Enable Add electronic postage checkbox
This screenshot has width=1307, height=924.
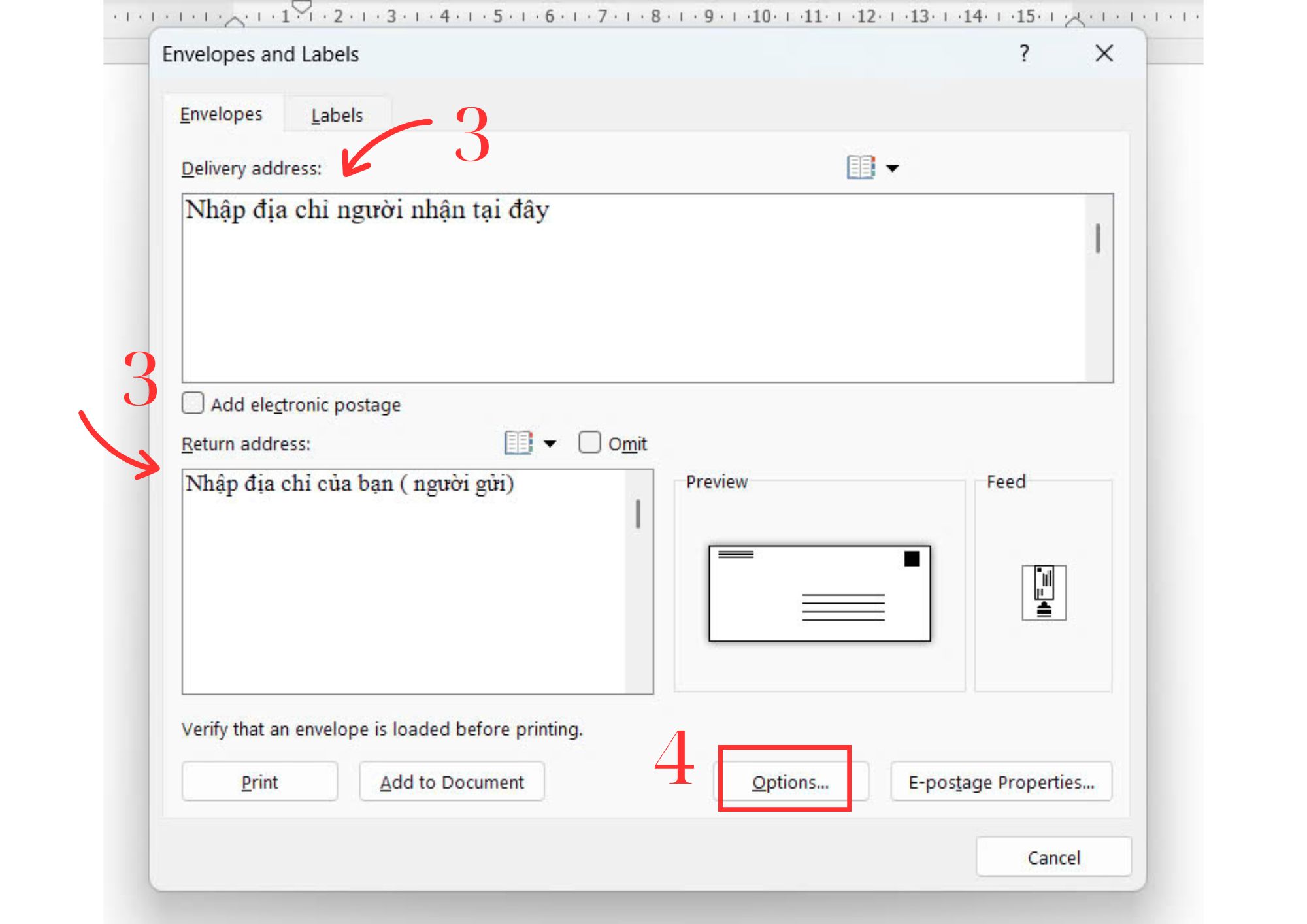tap(193, 403)
